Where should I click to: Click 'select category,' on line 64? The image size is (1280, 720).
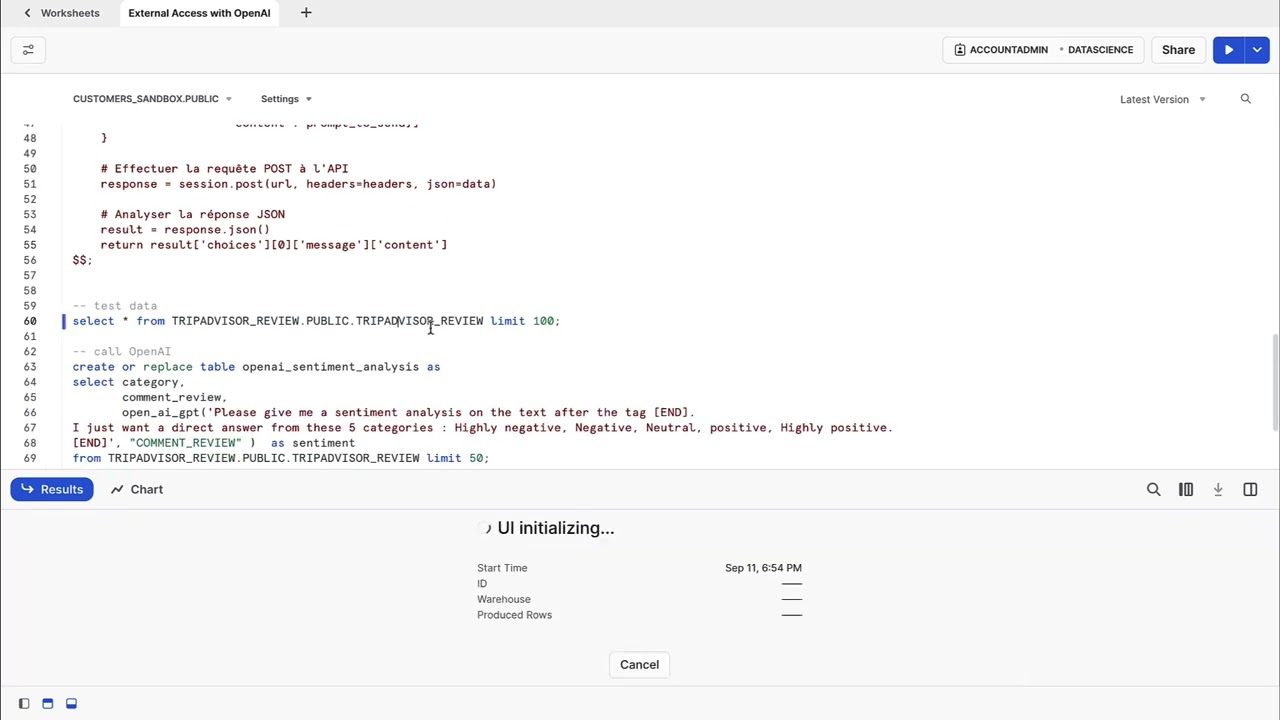(128, 382)
